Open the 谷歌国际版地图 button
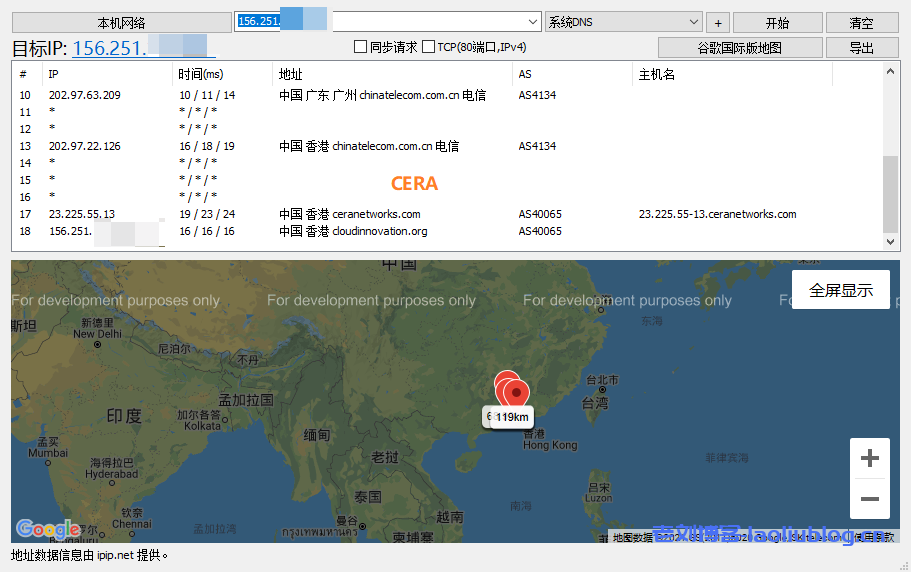Screen dimensions: 911x572 (740, 47)
